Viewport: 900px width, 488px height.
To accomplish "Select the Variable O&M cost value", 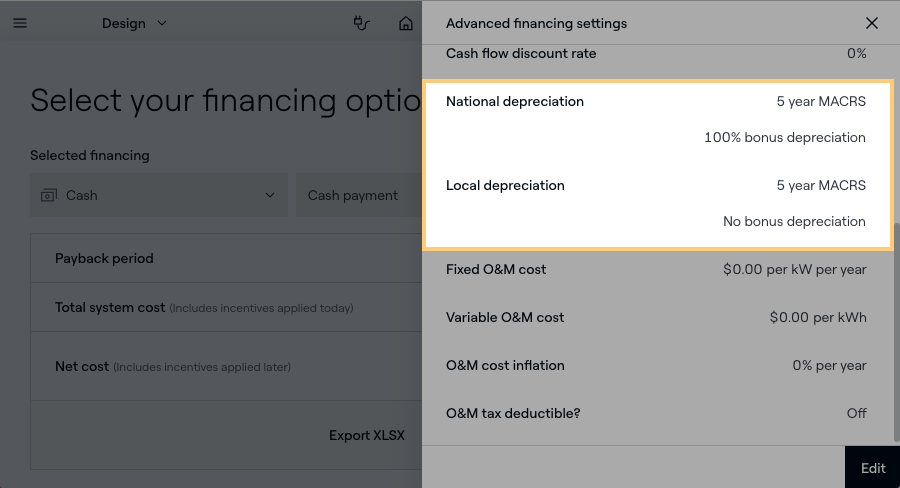I will 817,317.
